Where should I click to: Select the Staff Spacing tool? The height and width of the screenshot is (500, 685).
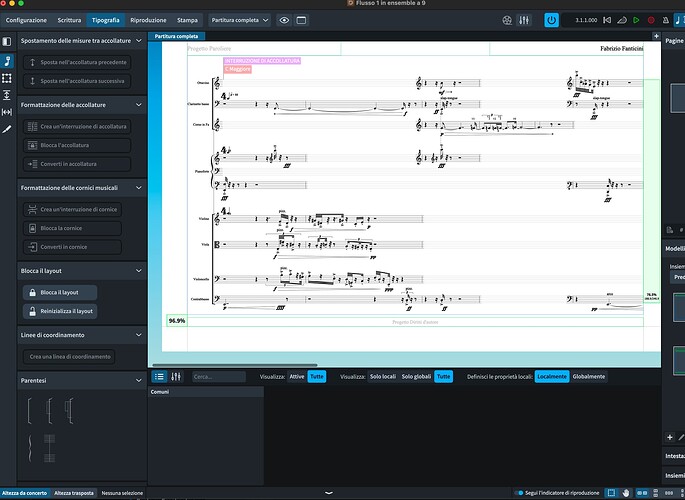(7, 95)
